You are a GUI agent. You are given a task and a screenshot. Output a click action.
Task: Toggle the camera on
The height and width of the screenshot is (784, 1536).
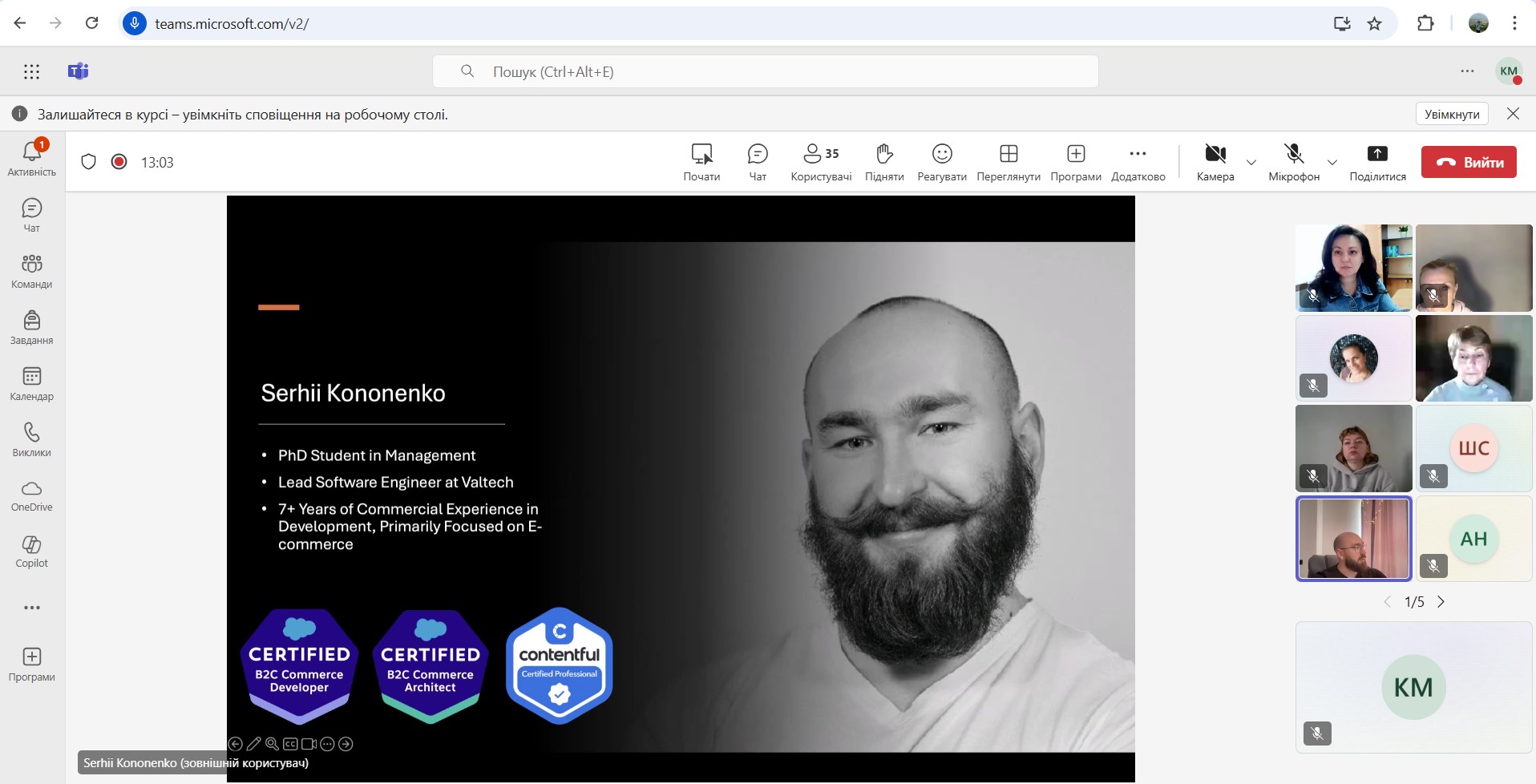pos(1215,161)
